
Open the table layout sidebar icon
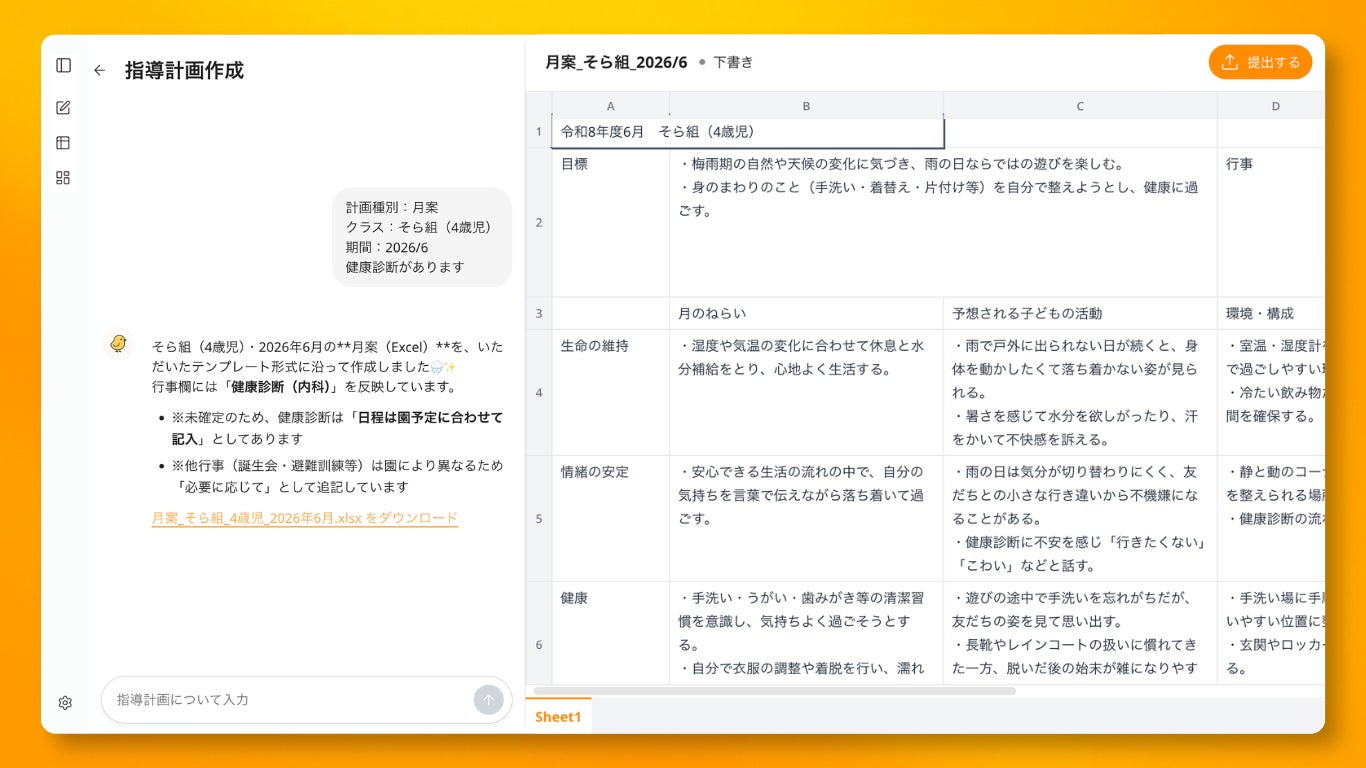coord(64,143)
